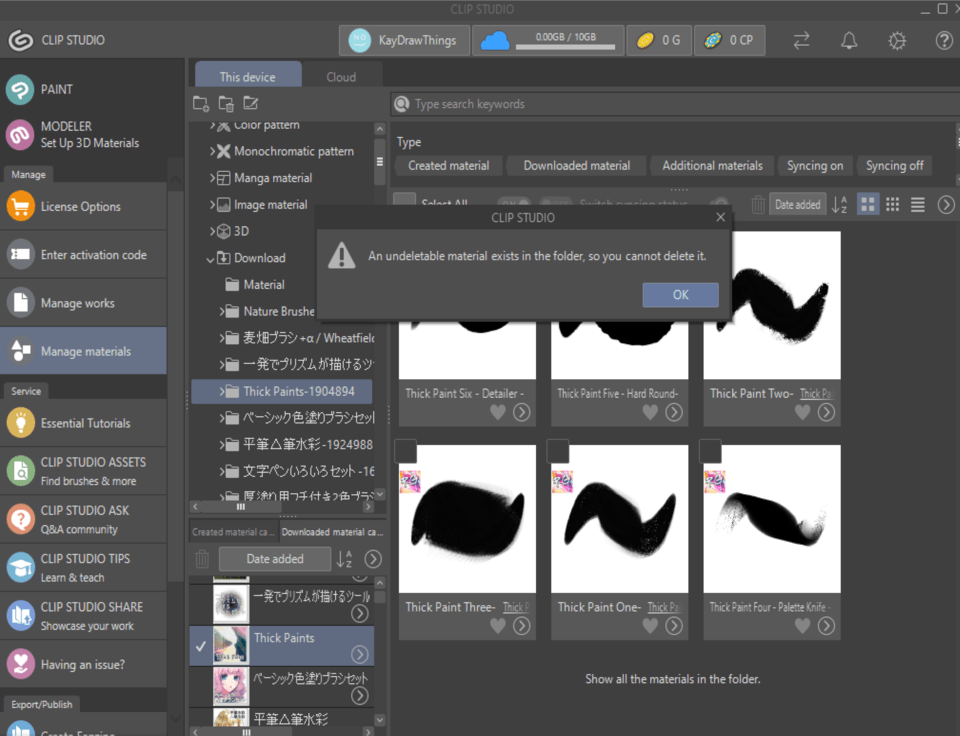960x736 pixels.
Task: Switch to the Cloud tab
Action: [x=341, y=77]
